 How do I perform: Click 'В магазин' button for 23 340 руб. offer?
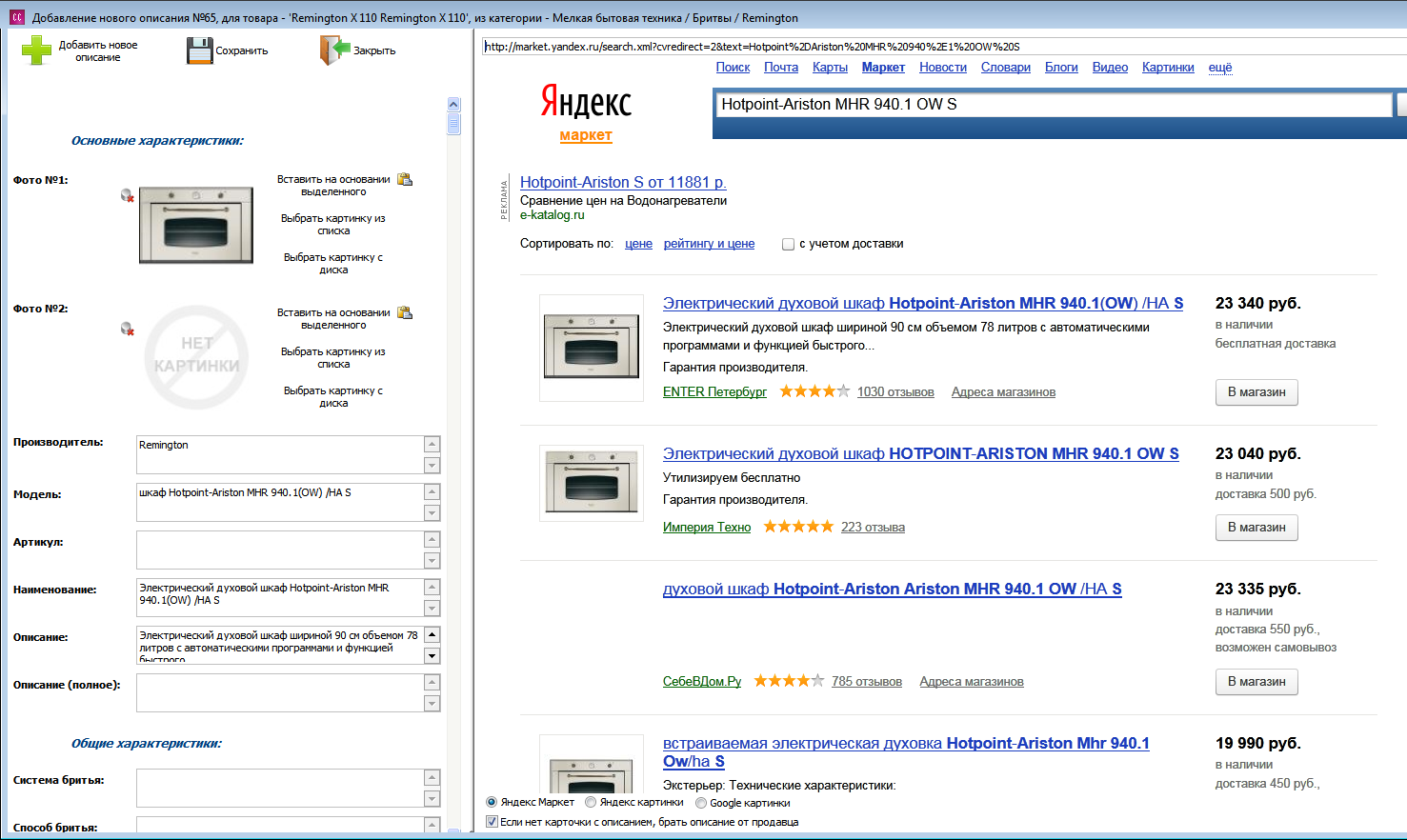point(1256,392)
